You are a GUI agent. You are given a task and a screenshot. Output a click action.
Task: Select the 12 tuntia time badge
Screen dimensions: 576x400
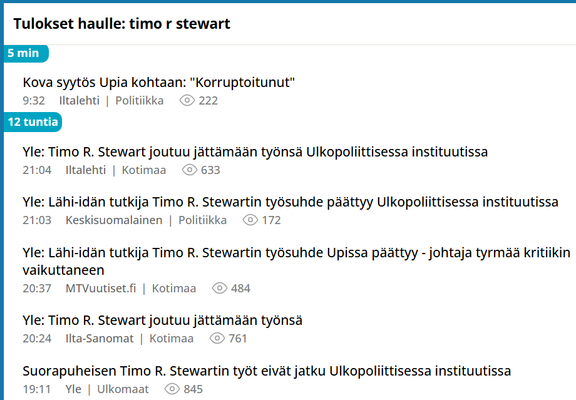pyautogui.click(x=33, y=122)
